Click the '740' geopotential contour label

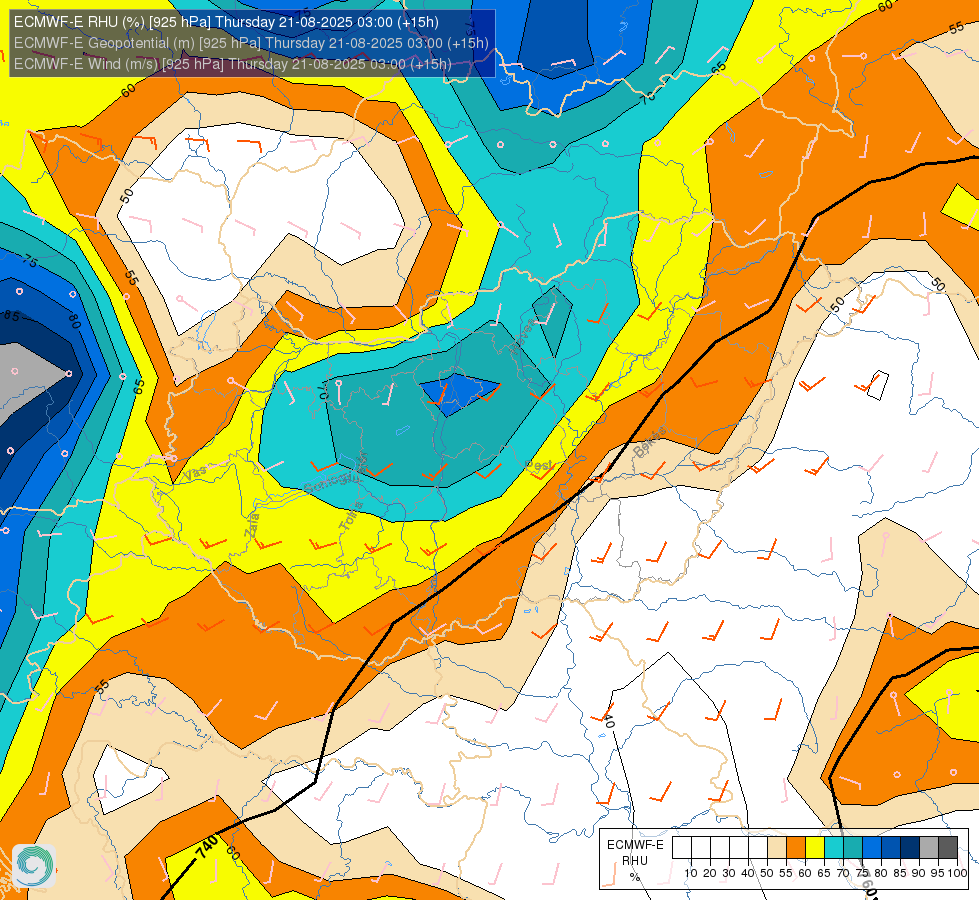point(207,848)
